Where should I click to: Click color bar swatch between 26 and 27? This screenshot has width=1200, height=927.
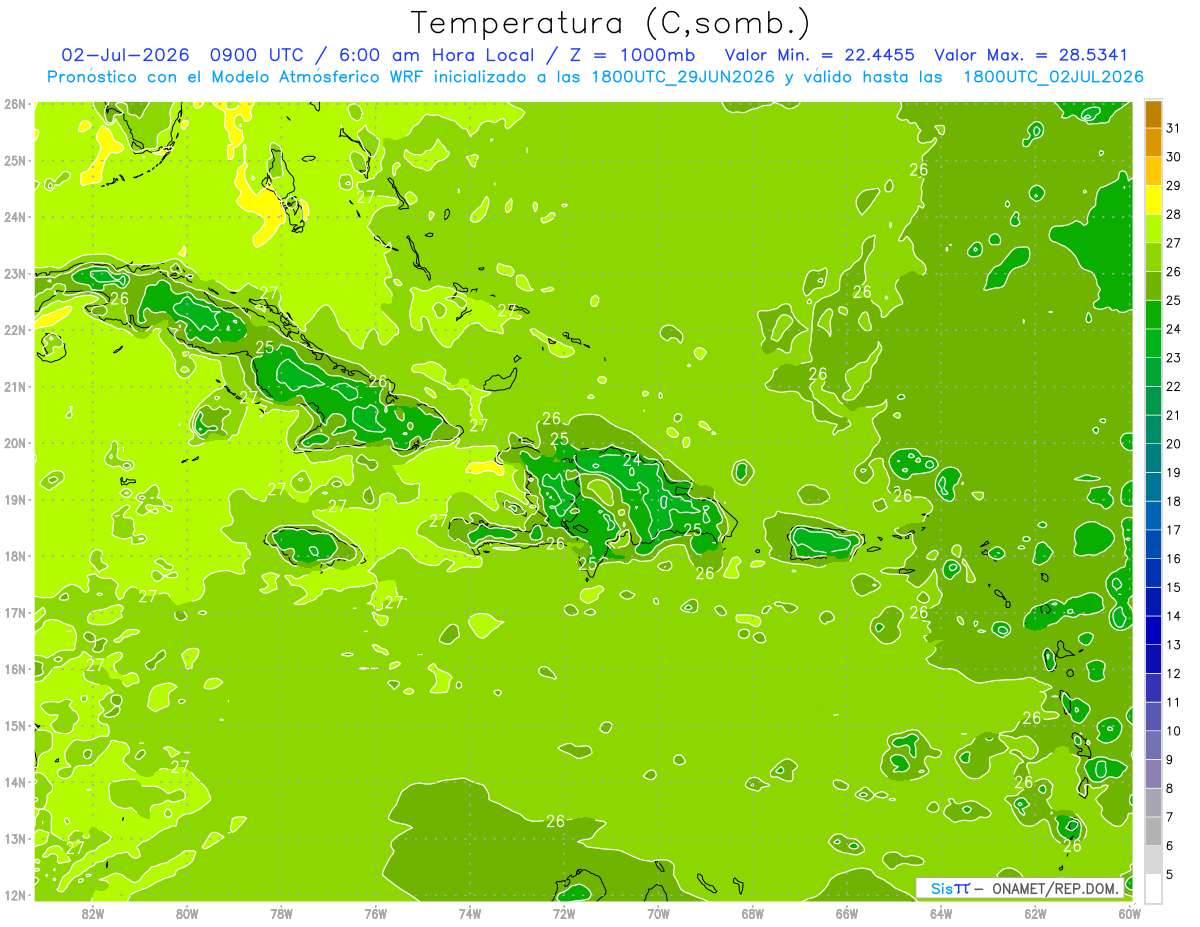(x=1153, y=257)
